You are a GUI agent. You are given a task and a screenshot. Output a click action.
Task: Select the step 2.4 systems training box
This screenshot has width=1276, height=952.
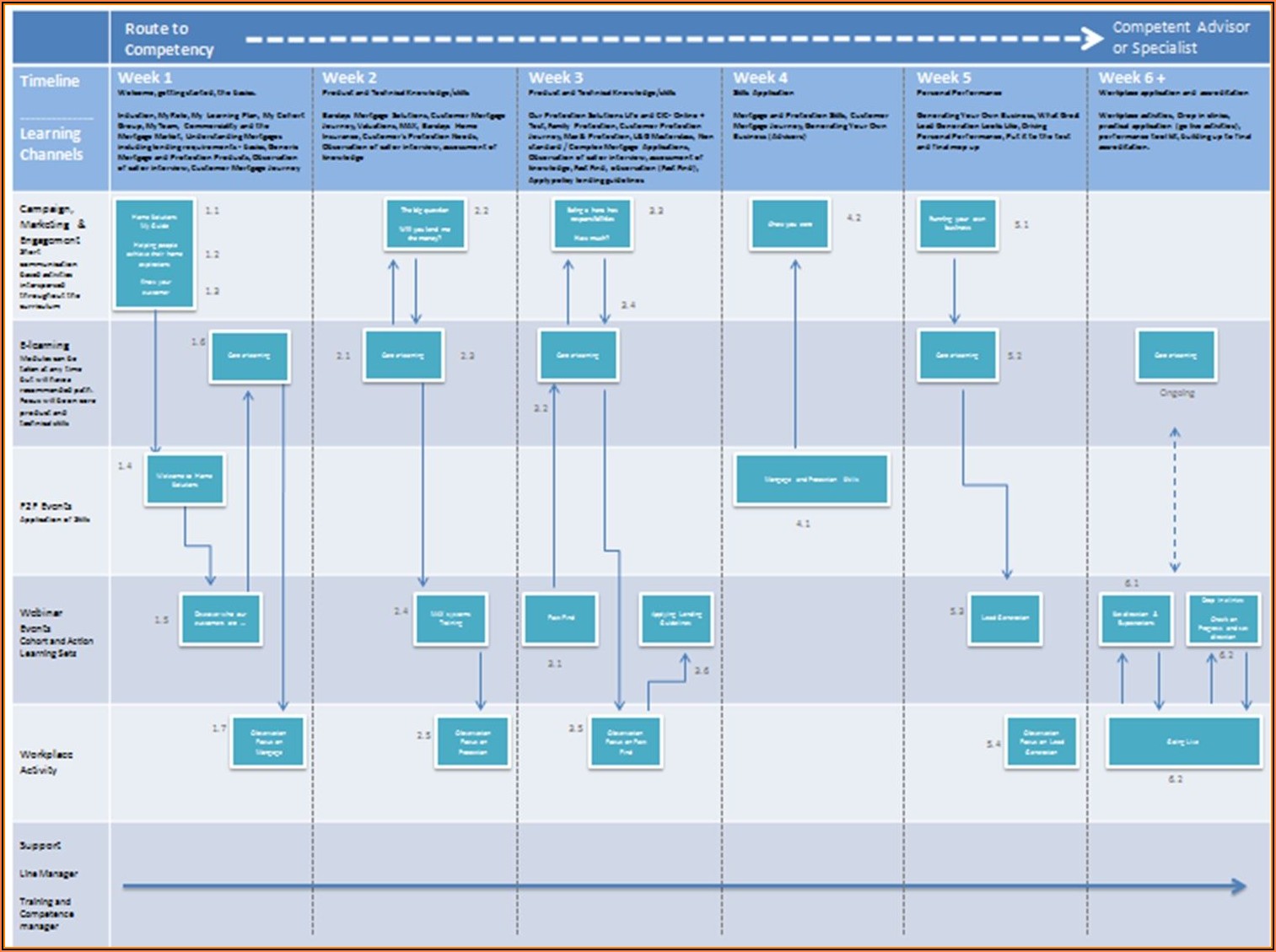point(450,619)
